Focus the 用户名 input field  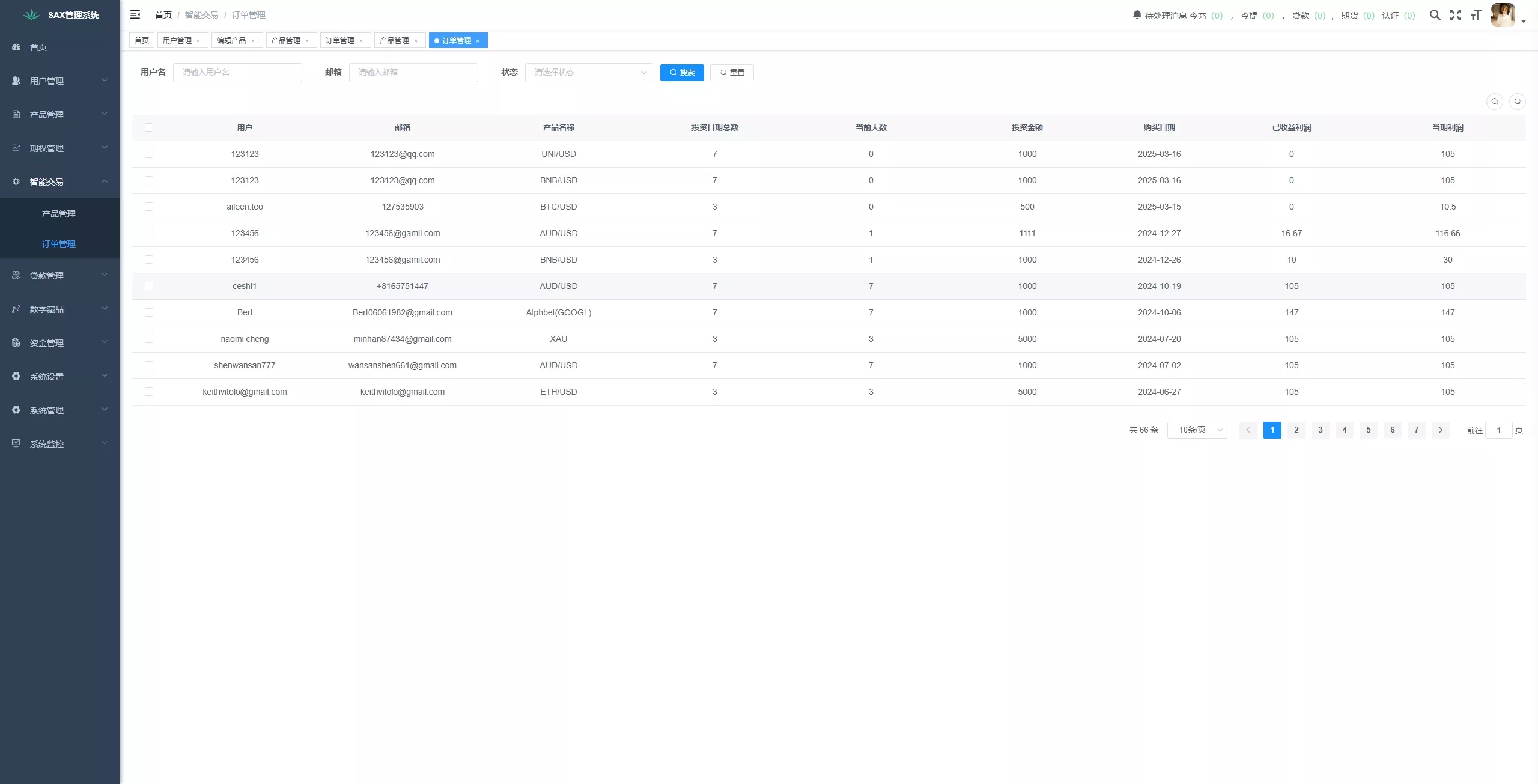point(237,73)
